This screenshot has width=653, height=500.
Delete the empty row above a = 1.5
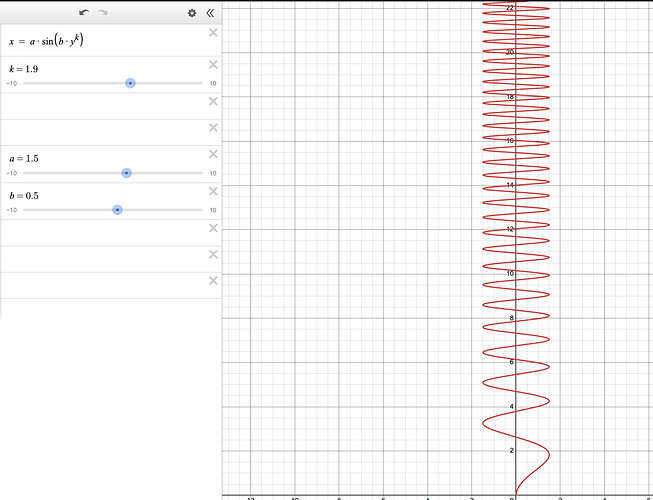pos(213,128)
